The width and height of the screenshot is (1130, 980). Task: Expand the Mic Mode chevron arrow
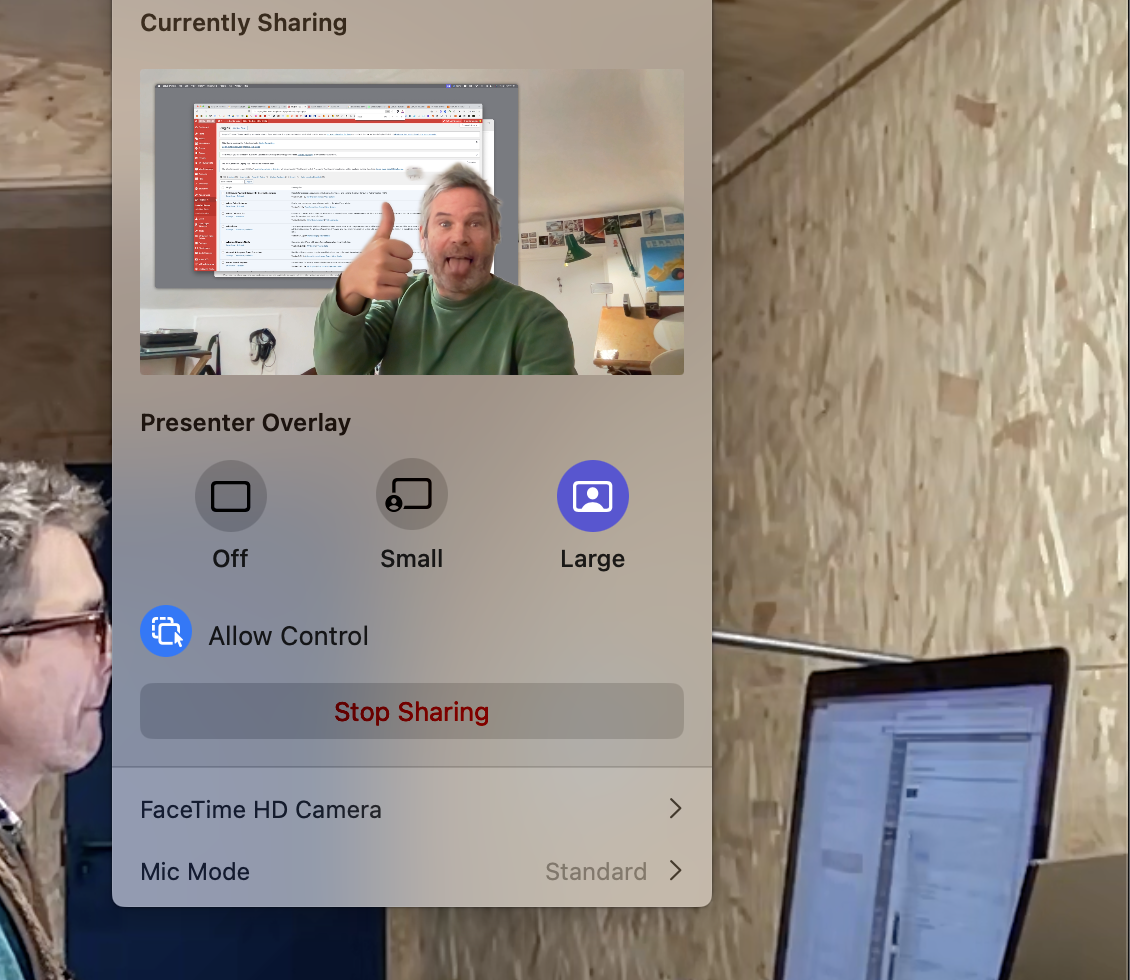coord(675,871)
